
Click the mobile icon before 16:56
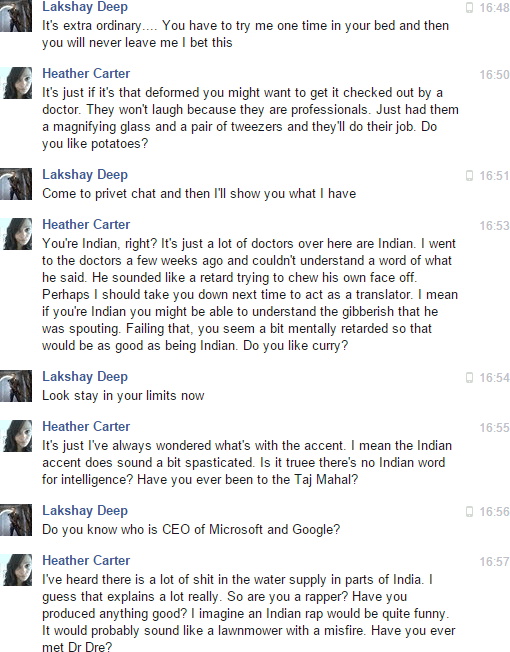pyautogui.click(x=469, y=511)
